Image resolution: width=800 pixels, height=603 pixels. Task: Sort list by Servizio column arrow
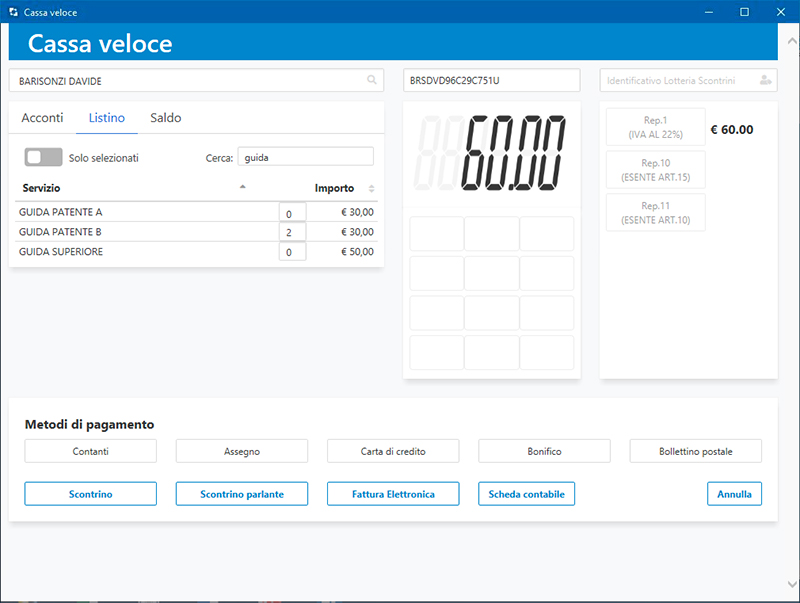242,187
